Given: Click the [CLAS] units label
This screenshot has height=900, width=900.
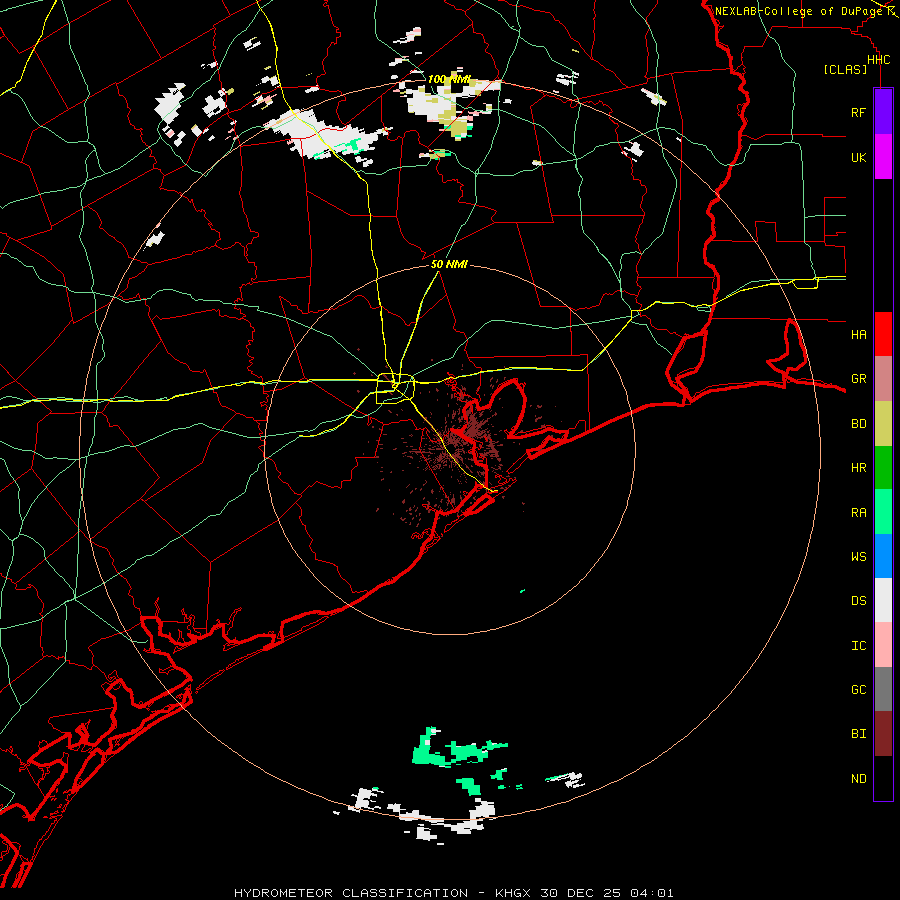Looking at the screenshot, I should coord(845,69).
